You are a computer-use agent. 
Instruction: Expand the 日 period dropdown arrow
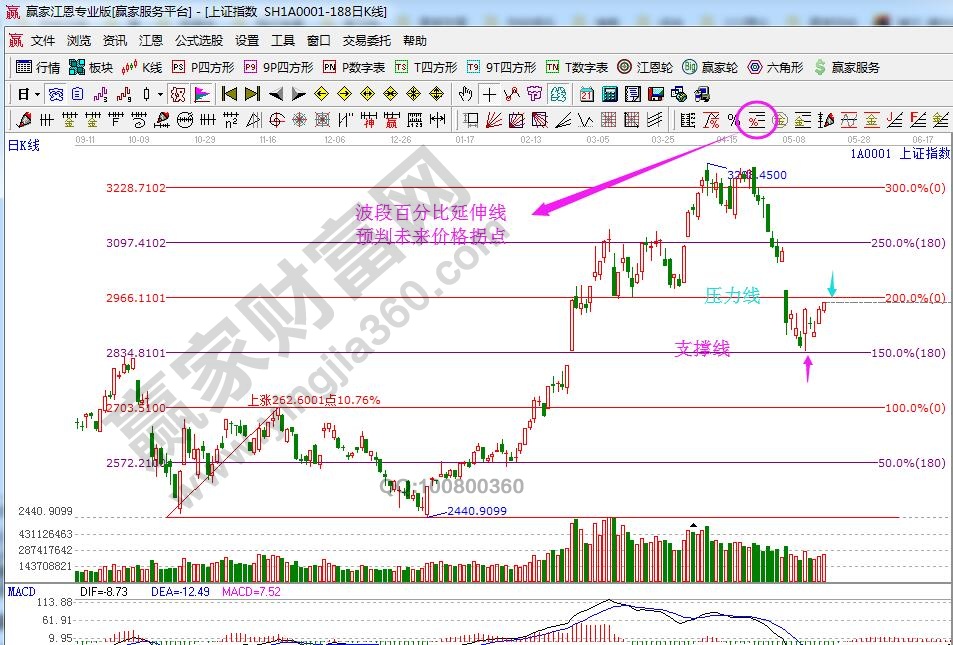click(37, 94)
